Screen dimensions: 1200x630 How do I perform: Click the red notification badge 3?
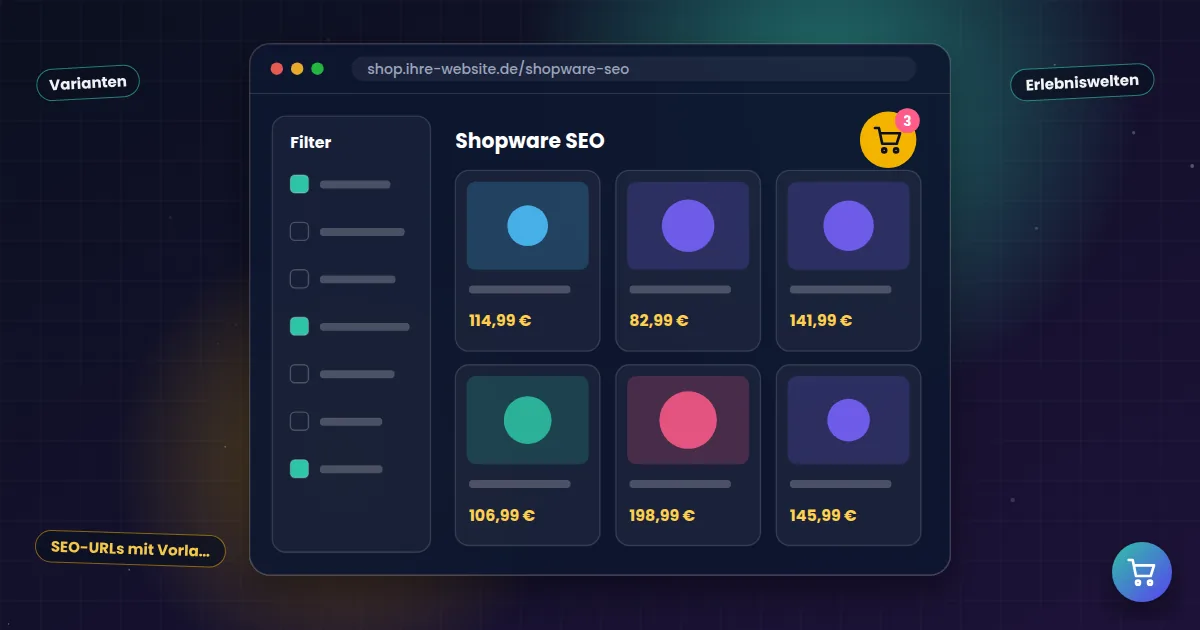point(906,120)
